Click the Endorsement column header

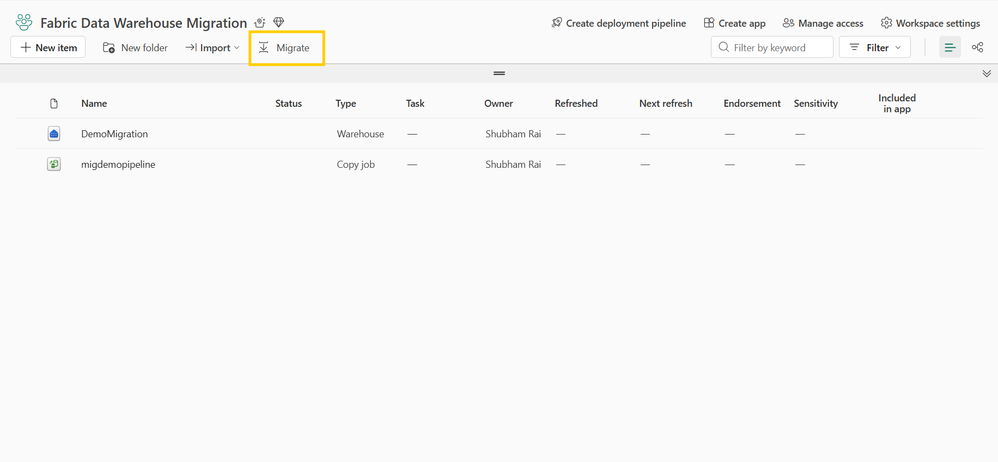752,103
